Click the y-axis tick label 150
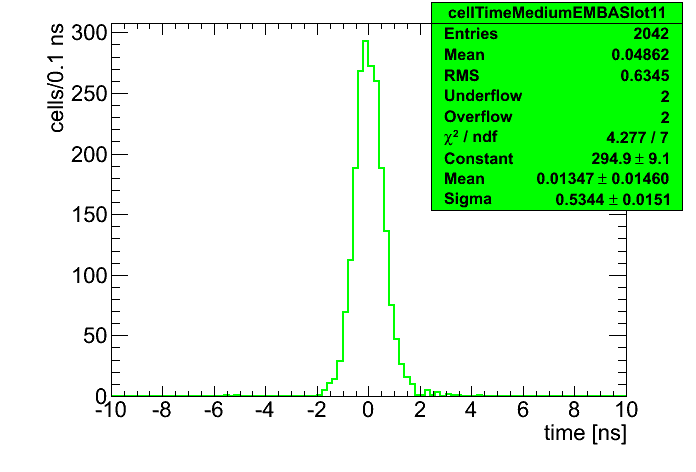The height and width of the screenshot is (472, 696). [86, 214]
